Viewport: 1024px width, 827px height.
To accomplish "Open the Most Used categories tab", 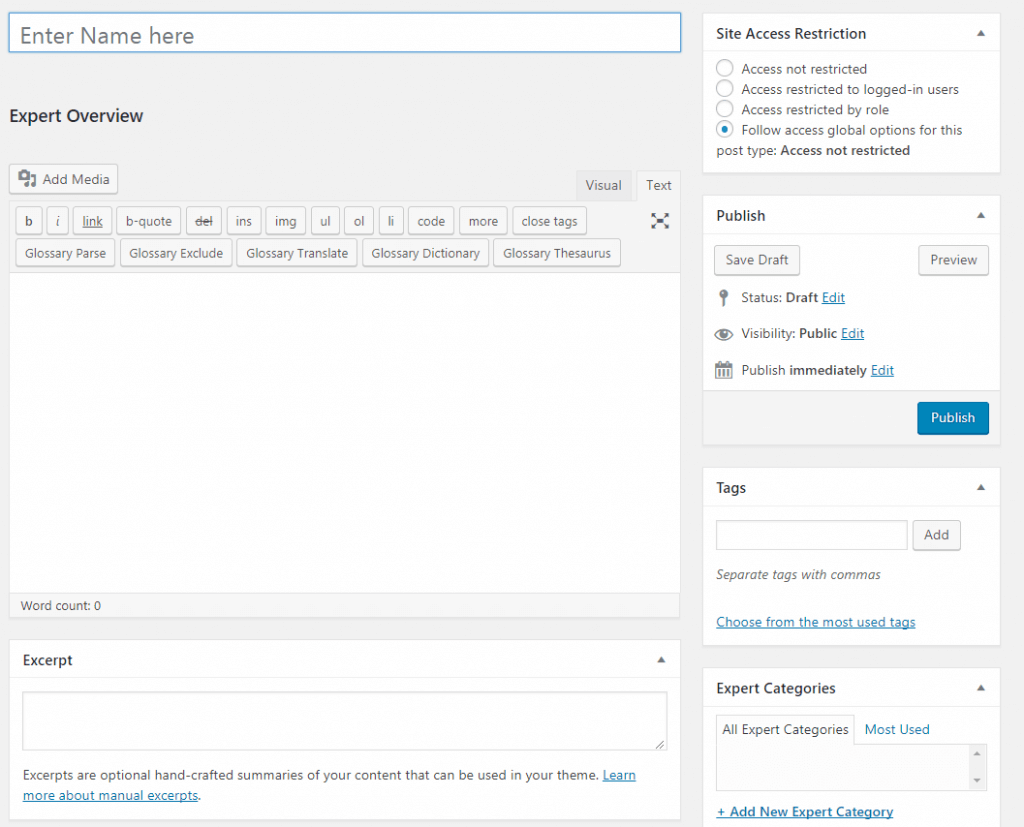I will pos(897,729).
